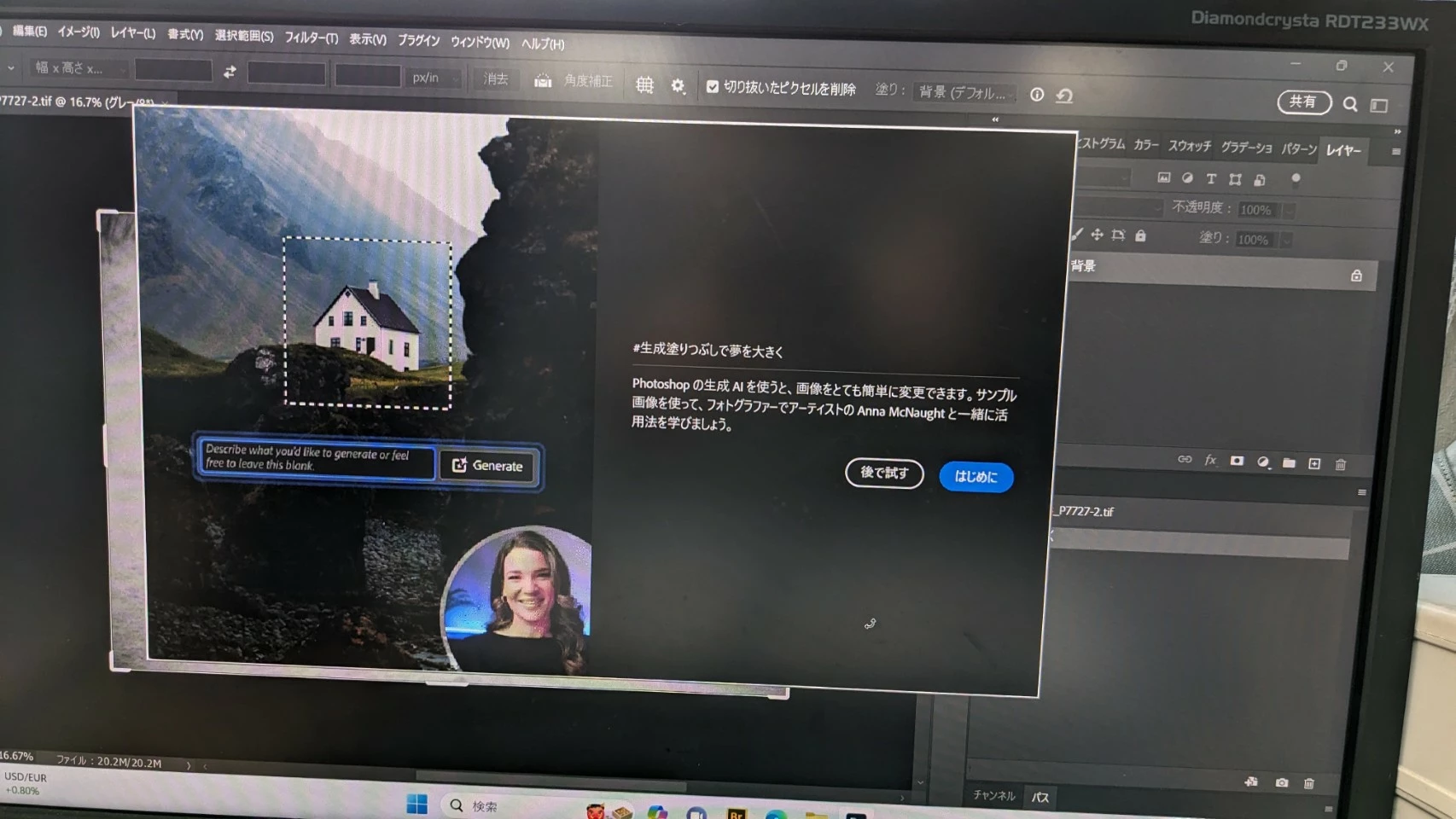Click the lock all padlock icon in lock row
Image resolution: width=1456 pixels, height=819 pixels.
coord(1140,235)
